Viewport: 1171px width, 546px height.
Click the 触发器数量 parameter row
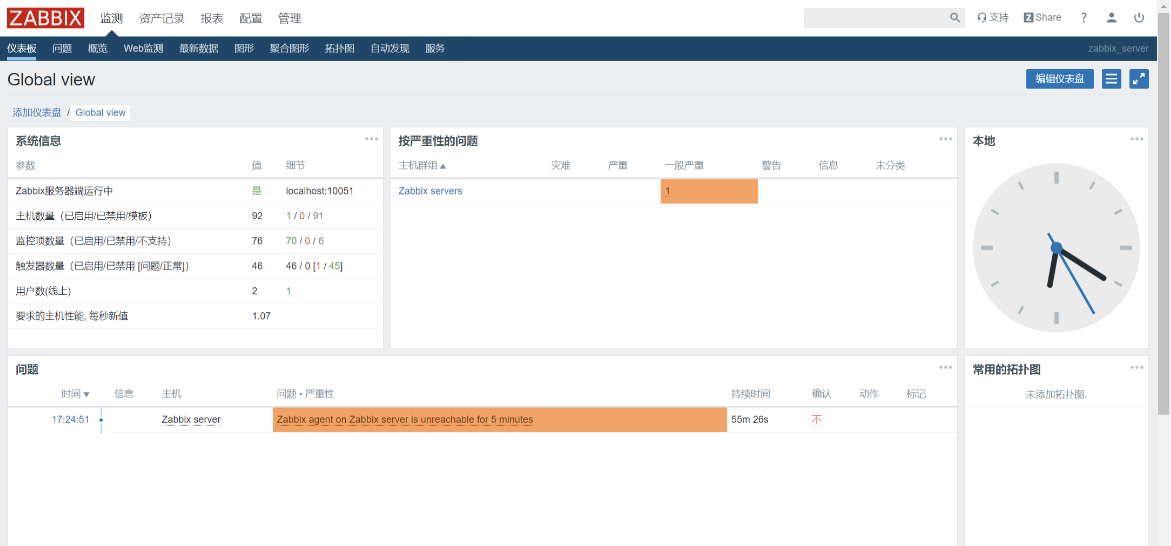coord(195,266)
